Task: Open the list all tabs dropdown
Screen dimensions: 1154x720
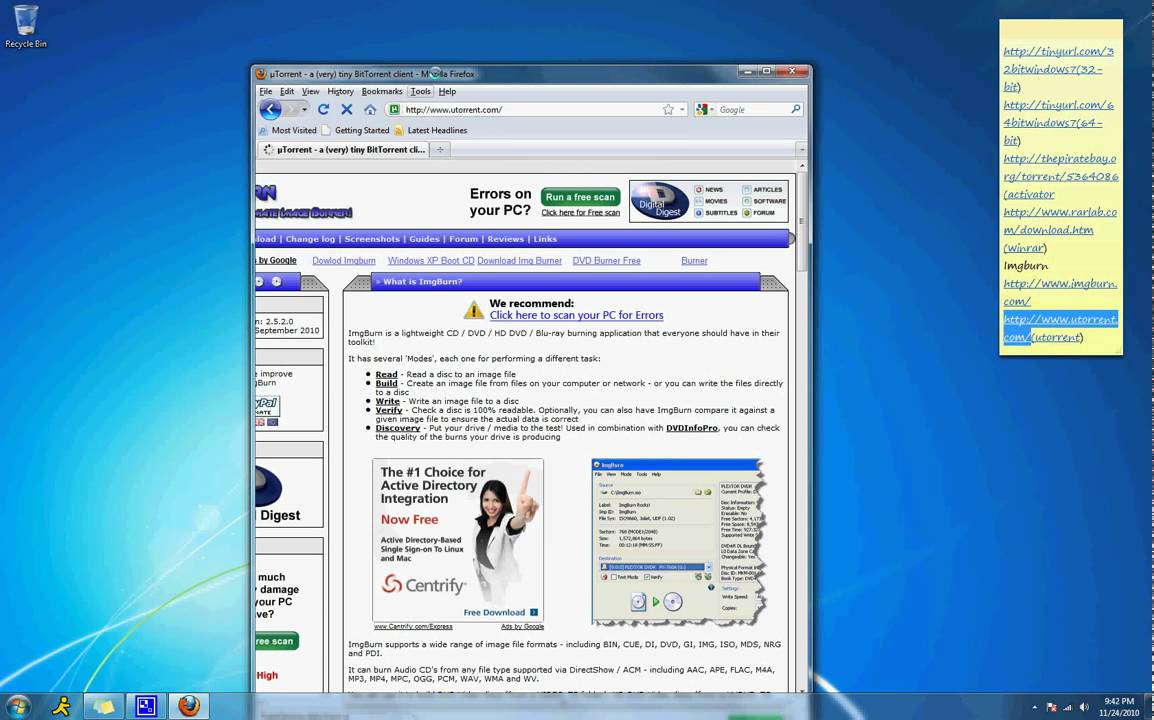Action: click(801, 149)
